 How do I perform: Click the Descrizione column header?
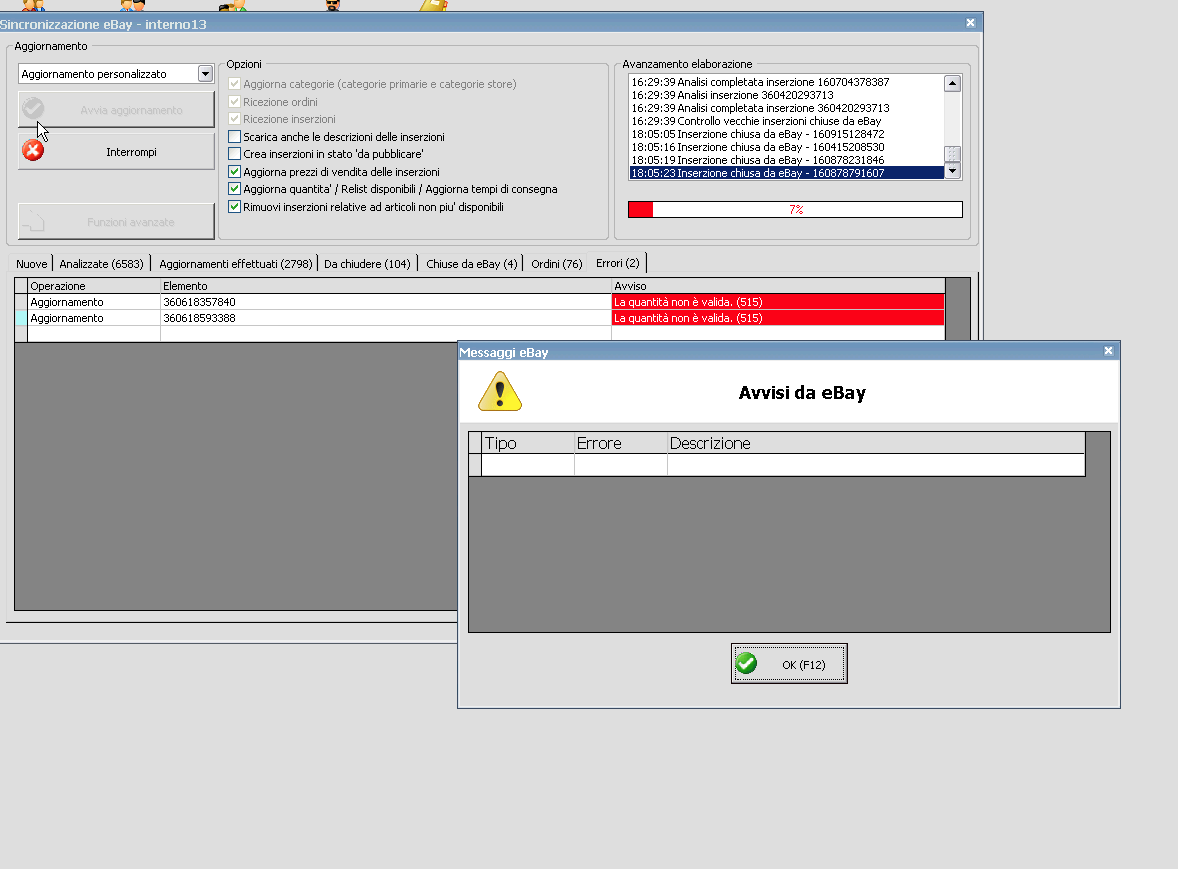(876, 443)
